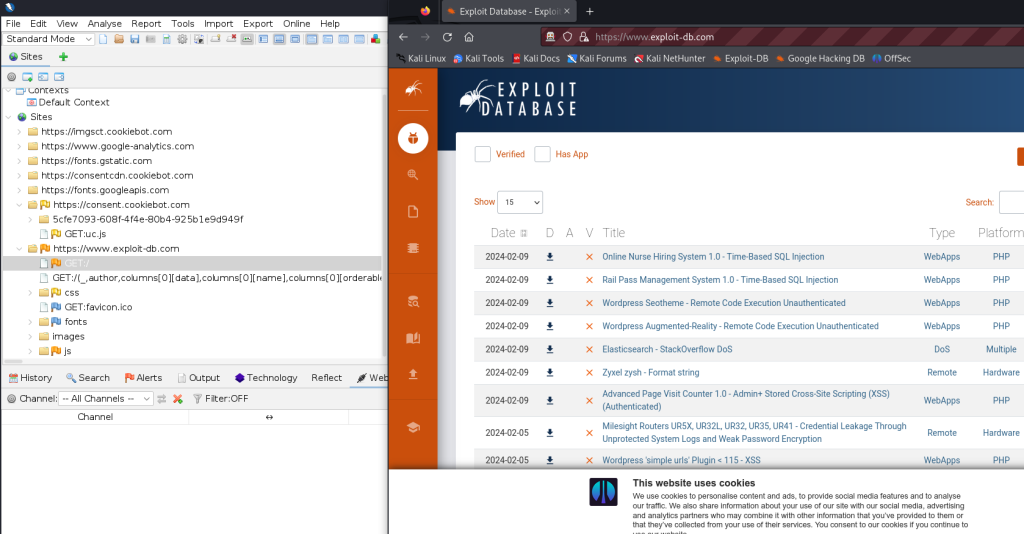Screen dimensions: 1024x534
Task: Click the Persist Session save icon
Action: pos(135,39)
